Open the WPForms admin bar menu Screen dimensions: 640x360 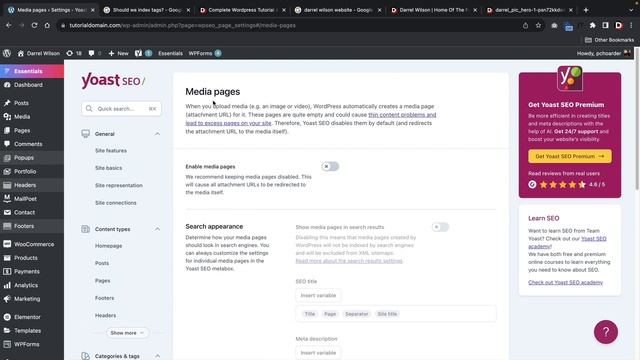tap(205, 53)
